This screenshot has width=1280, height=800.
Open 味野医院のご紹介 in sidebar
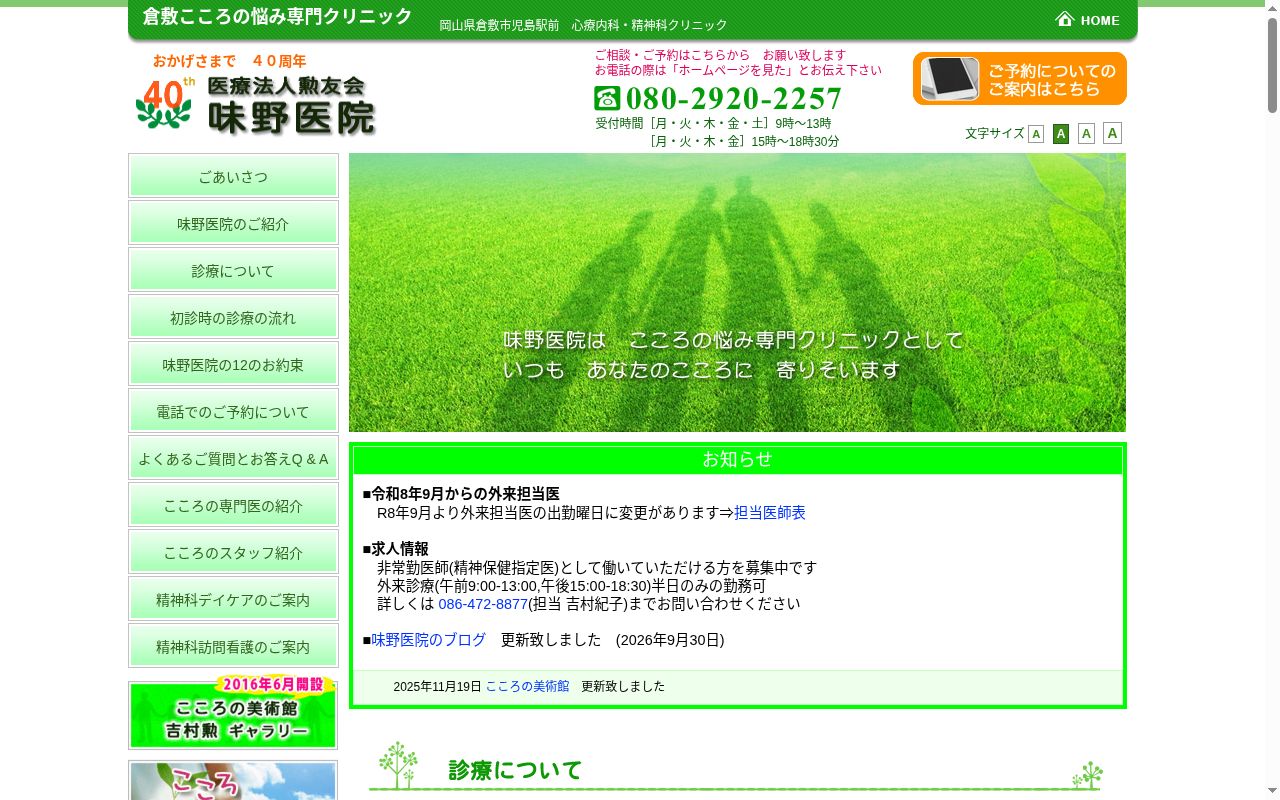click(233, 223)
